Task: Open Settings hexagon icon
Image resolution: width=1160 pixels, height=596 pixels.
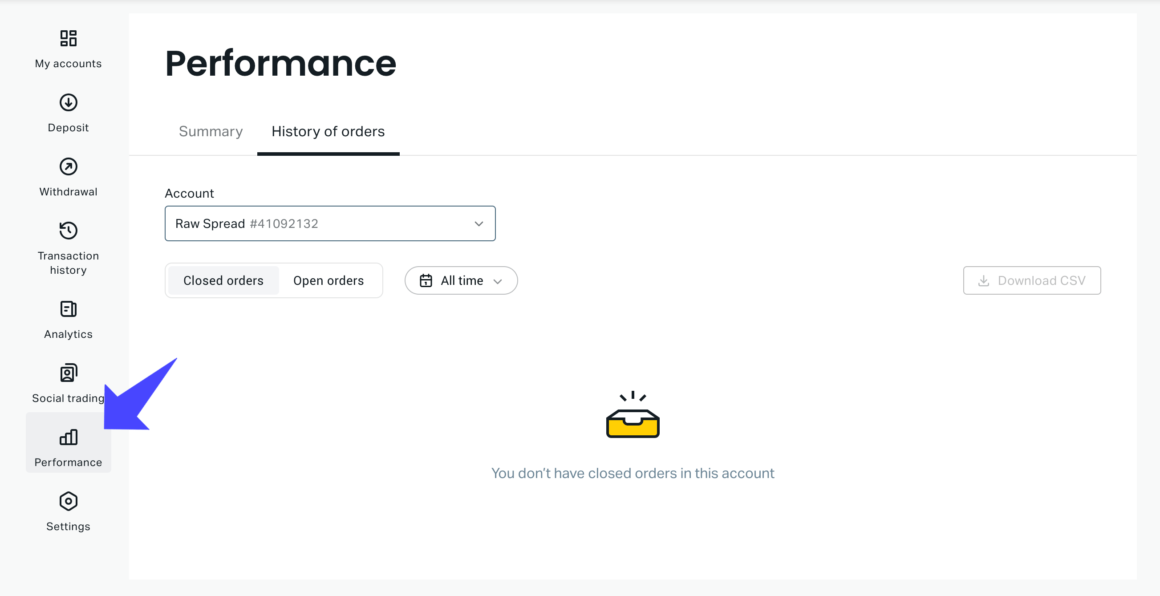Action: (68, 501)
